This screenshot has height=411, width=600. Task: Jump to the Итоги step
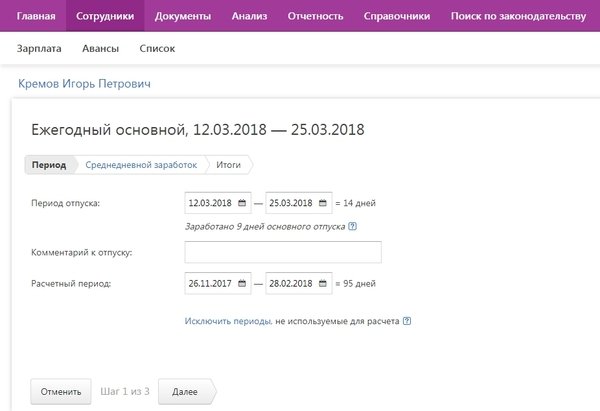228,164
